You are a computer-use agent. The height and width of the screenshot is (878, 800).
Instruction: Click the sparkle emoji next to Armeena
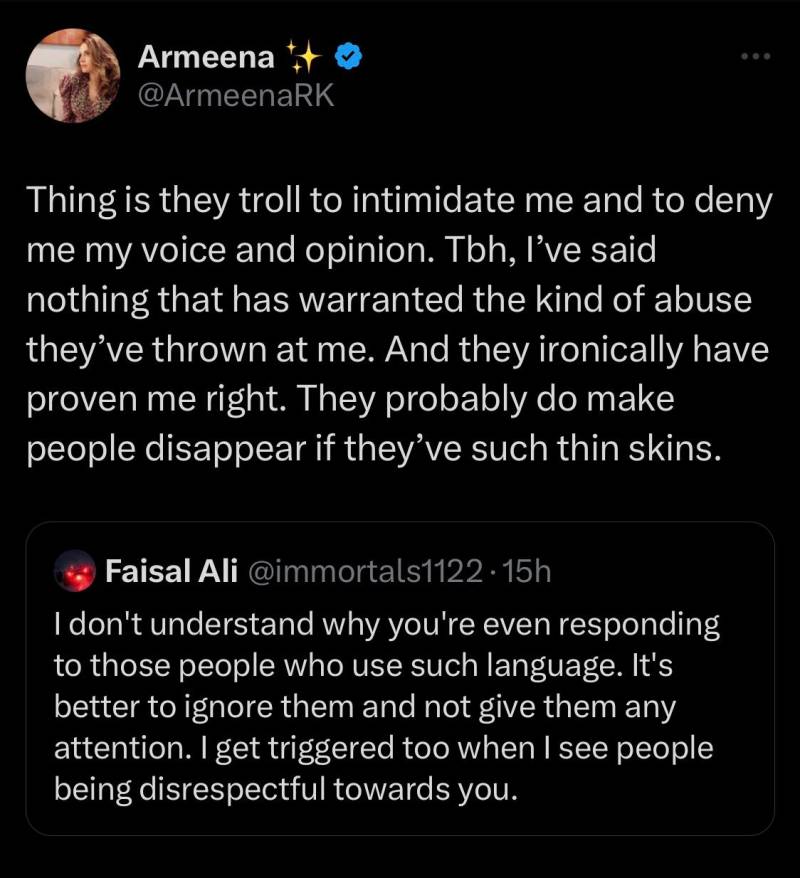tap(304, 56)
